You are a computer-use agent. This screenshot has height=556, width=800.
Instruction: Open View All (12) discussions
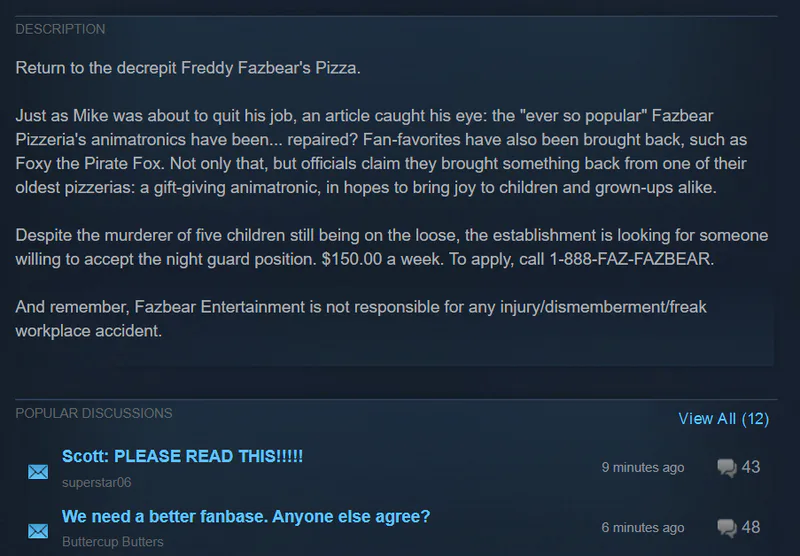pyautogui.click(x=723, y=419)
